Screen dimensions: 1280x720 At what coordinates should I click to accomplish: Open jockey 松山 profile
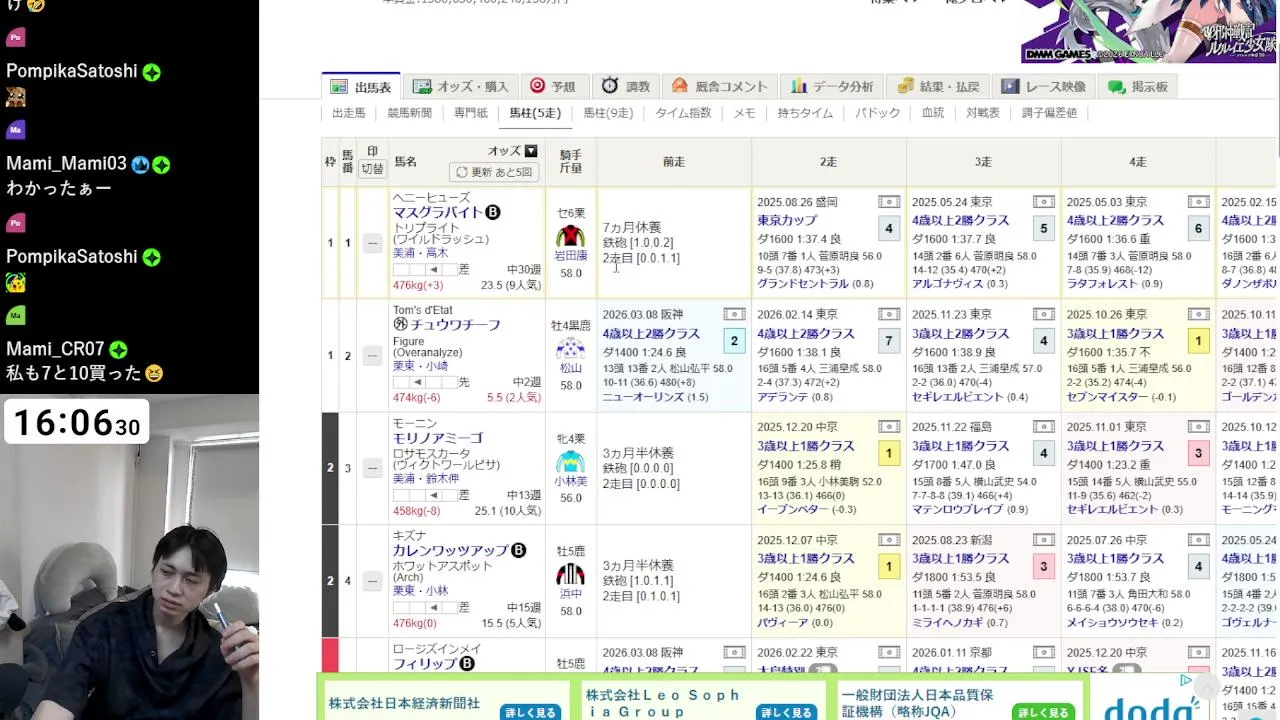(571, 368)
